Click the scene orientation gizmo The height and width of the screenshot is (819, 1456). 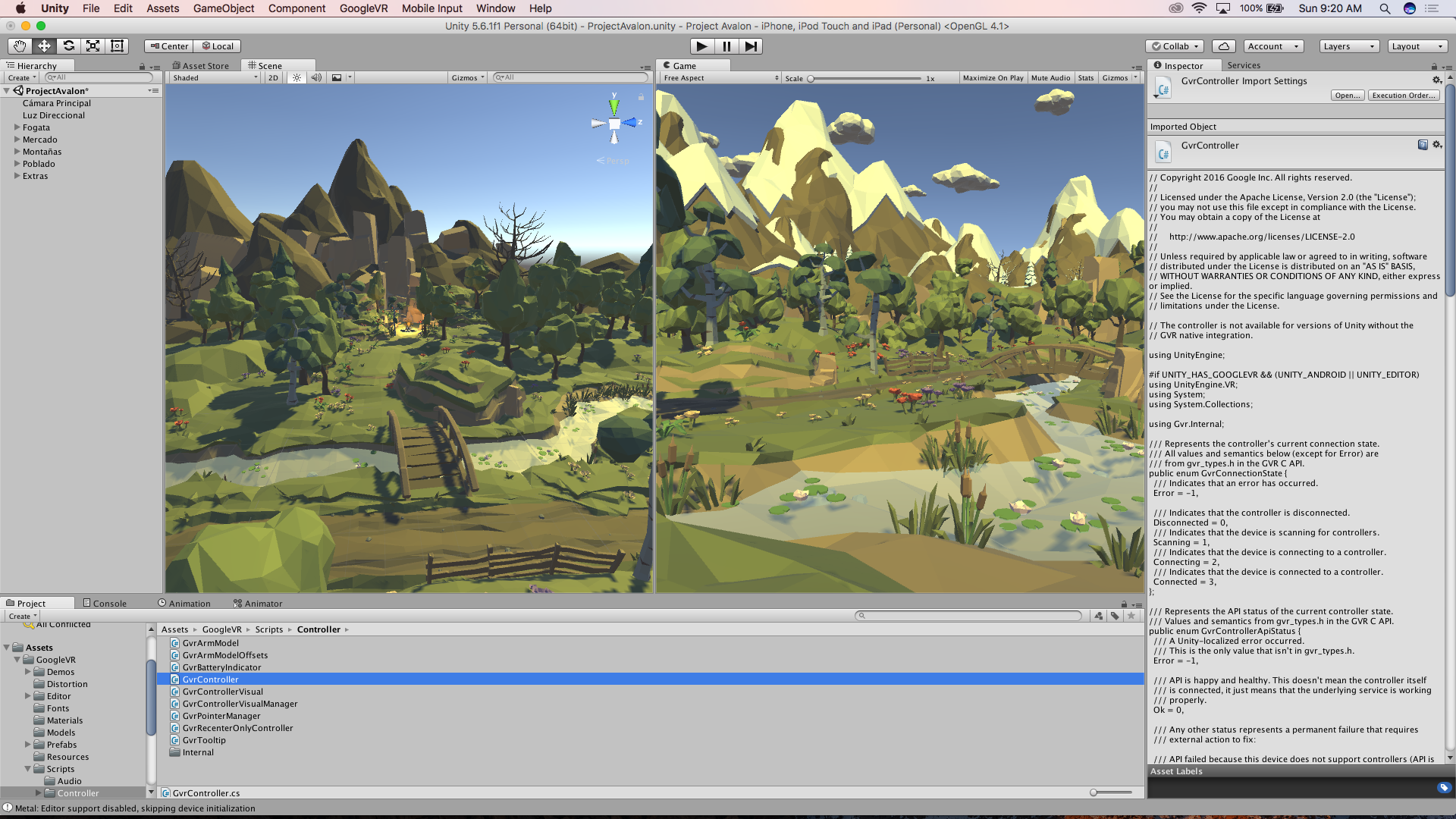pyautogui.click(x=615, y=122)
